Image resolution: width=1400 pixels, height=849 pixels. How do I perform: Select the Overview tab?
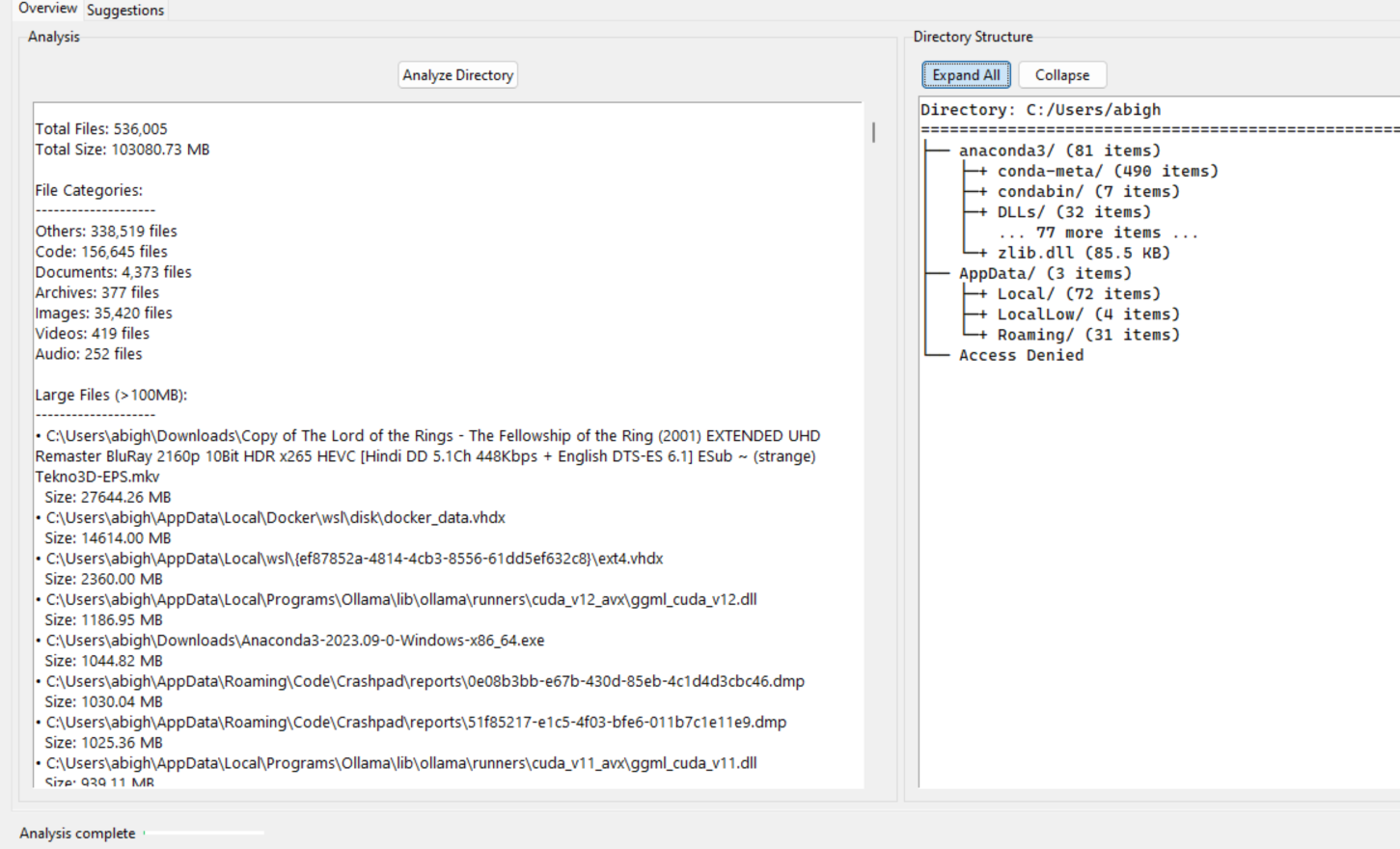[47, 8]
